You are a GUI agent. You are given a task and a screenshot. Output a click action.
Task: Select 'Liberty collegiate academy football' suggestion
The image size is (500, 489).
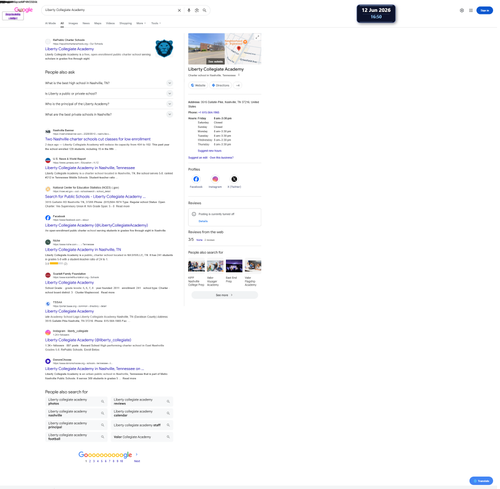tap(76, 437)
